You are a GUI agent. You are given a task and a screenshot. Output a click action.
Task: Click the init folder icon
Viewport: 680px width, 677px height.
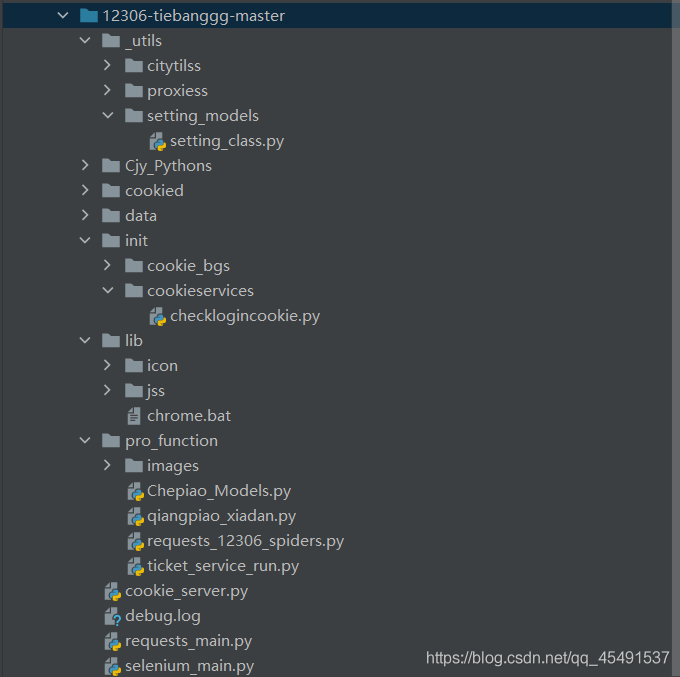point(111,241)
